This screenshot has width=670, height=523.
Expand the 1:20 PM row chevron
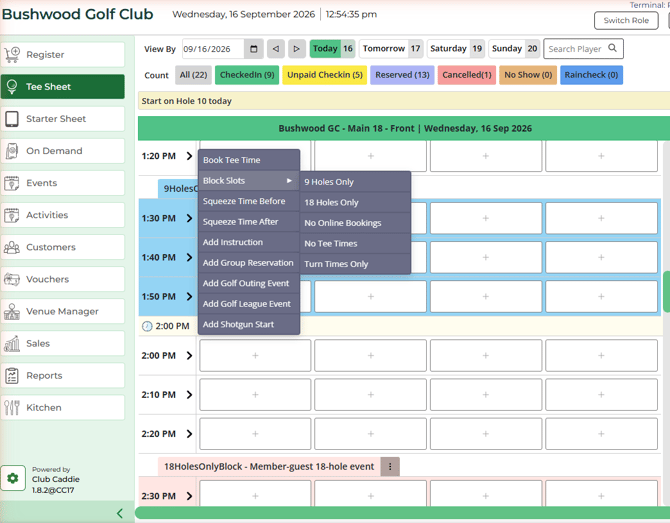(x=189, y=156)
